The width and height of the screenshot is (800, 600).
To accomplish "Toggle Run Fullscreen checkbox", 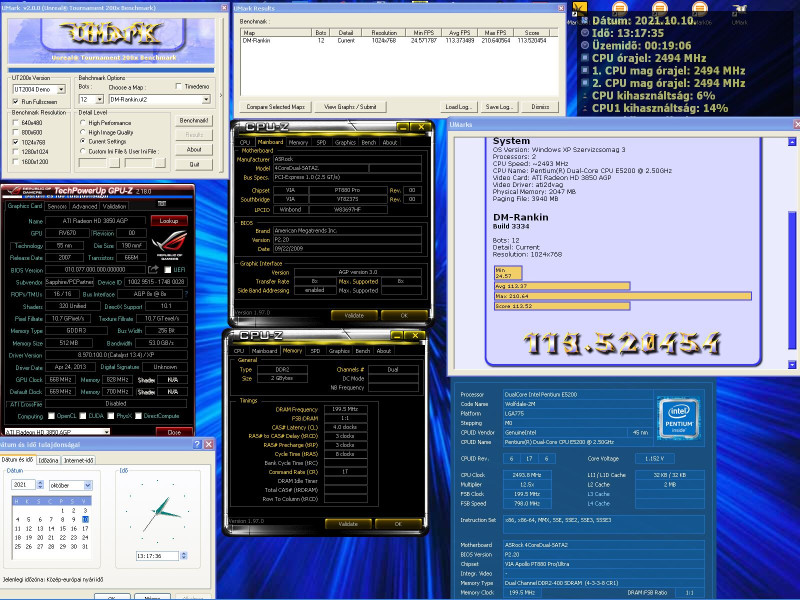I will coord(15,102).
